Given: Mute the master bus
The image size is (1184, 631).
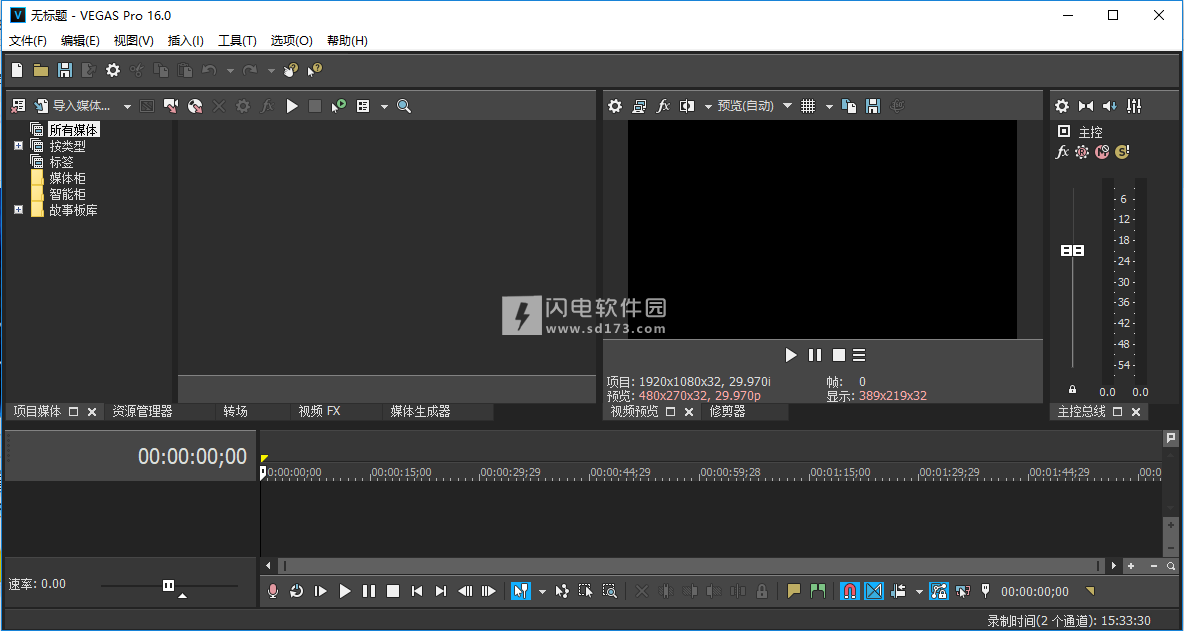Looking at the screenshot, I should pyautogui.click(x=1102, y=152).
